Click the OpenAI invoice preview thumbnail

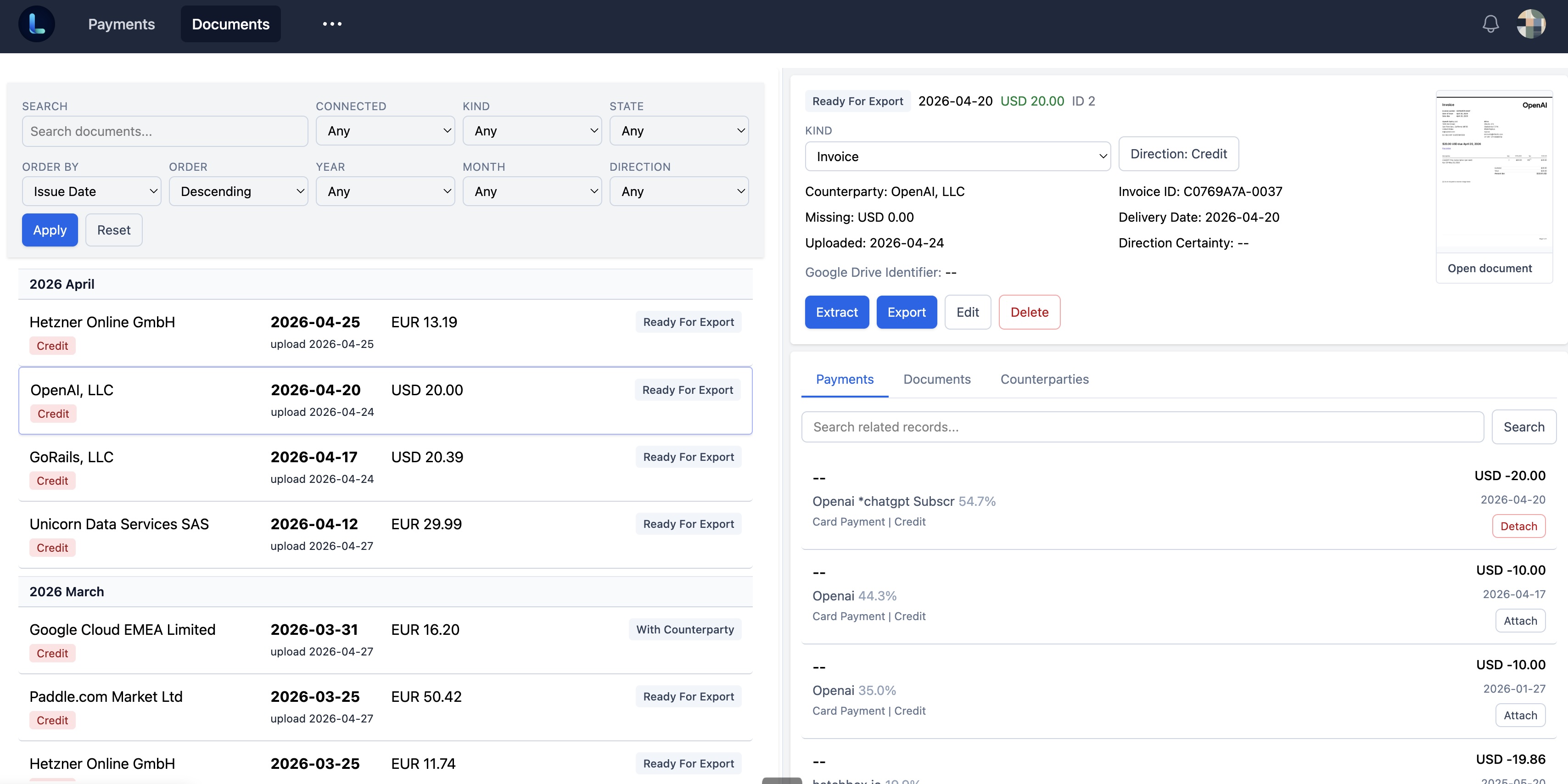1494,172
